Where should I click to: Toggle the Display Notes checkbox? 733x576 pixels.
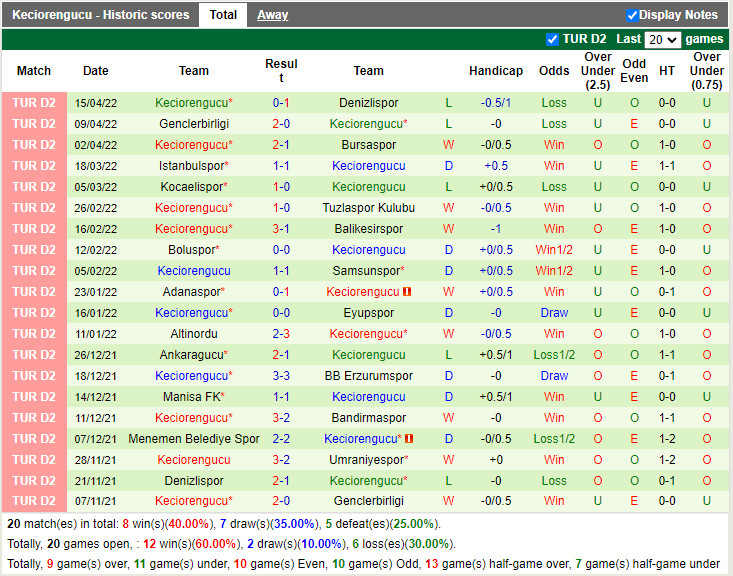632,15
